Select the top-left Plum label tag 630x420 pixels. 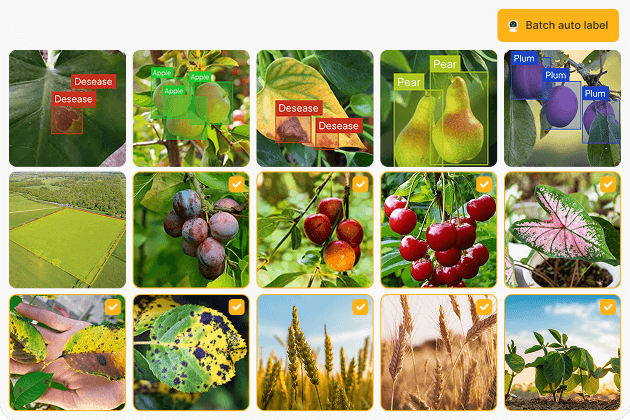pyautogui.click(x=524, y=59)
